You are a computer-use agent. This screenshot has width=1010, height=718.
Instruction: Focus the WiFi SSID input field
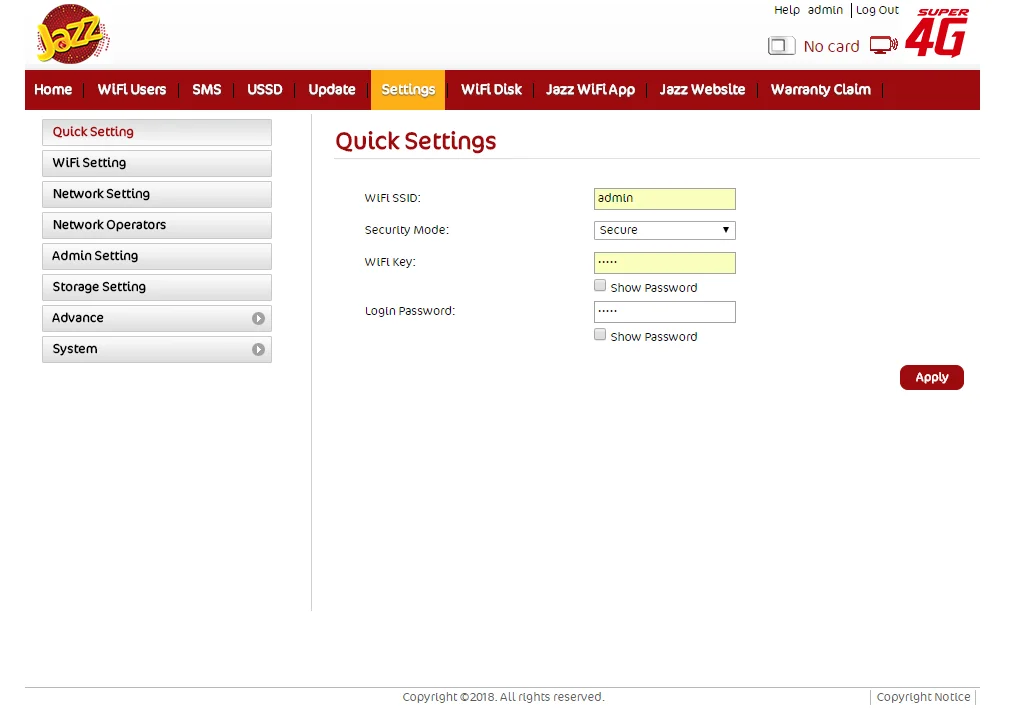click(x=664, y=199)
